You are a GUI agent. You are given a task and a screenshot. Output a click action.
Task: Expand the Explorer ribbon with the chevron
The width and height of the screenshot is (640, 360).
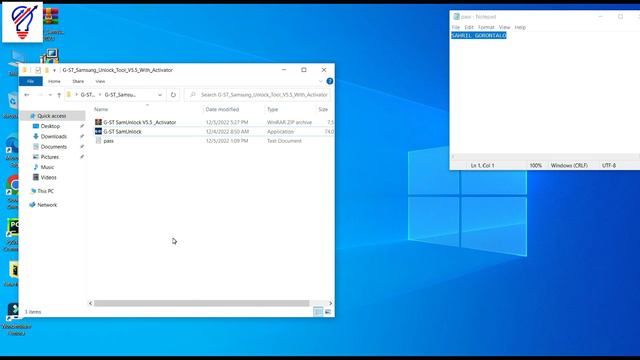click(x=320, y=81)
